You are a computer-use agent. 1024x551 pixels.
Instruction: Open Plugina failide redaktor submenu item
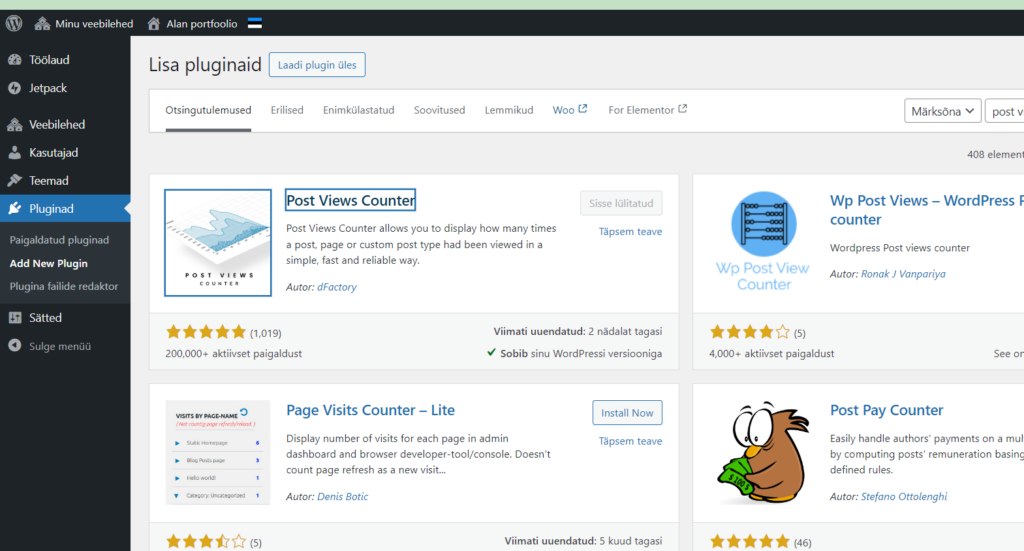(x=64, y=286)
